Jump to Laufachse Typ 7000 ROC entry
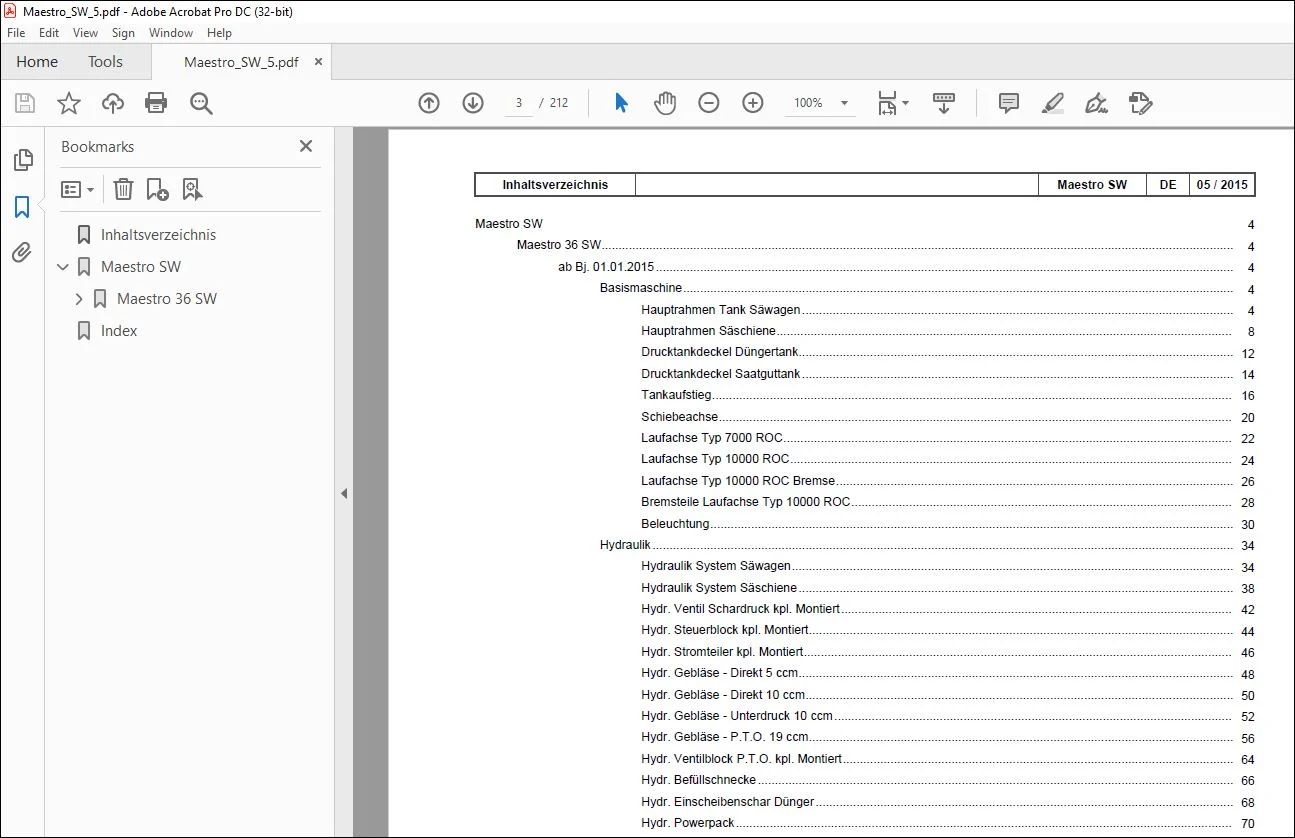This screenshot has width=1295, height=838. point(712,438)
